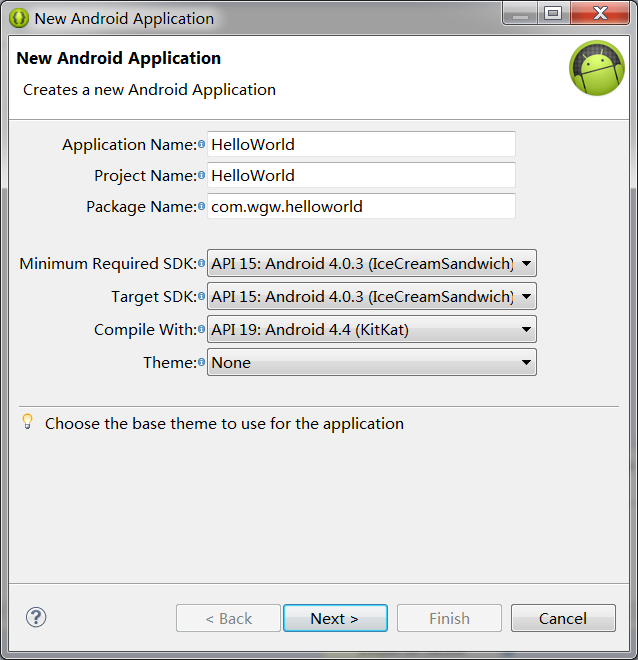
Task: Click the 'Compile With:' label
Action: (145, 330)
